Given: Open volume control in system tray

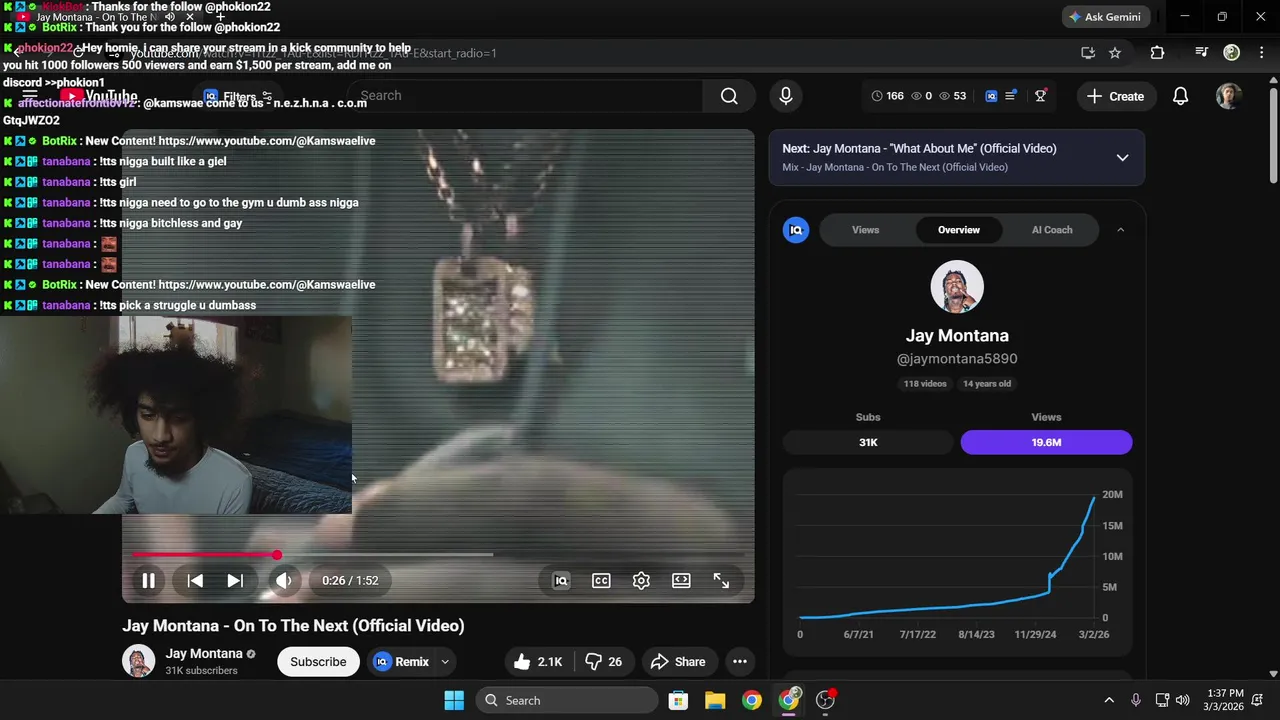Looking at the screenshot, I should [x=1183, y=700].
